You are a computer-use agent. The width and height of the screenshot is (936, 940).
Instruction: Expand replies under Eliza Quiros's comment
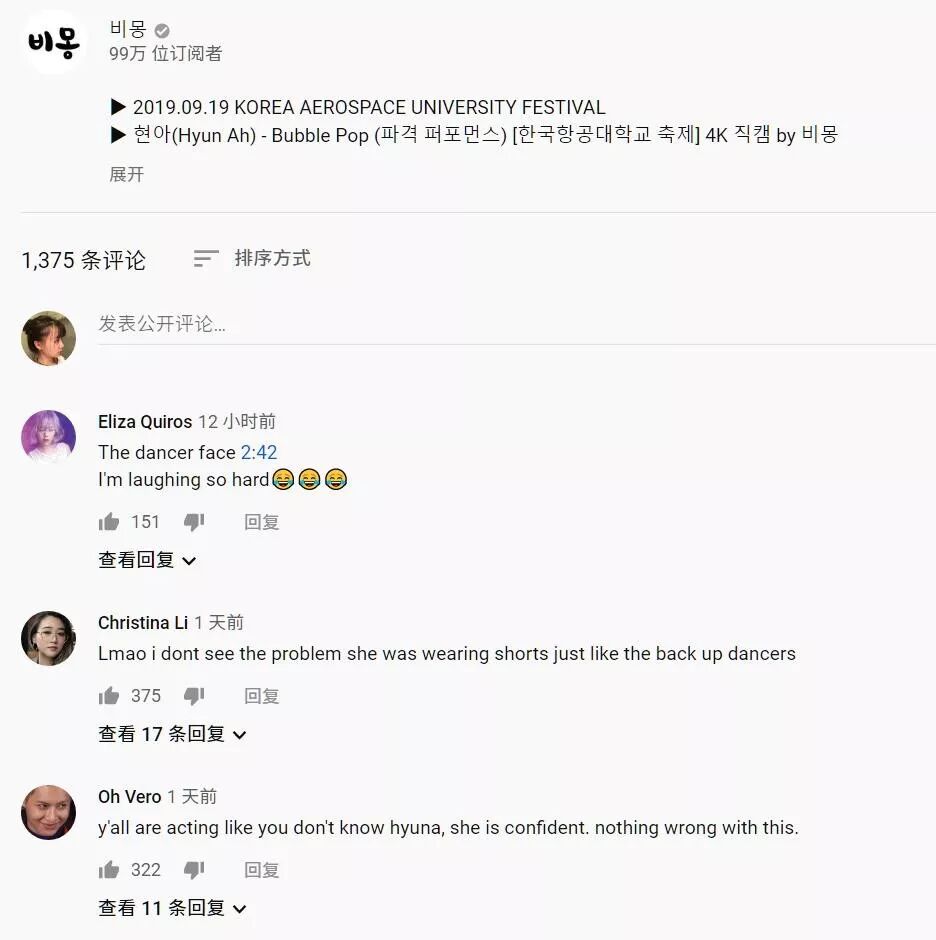pyautogui.click(x=147, y=560)
